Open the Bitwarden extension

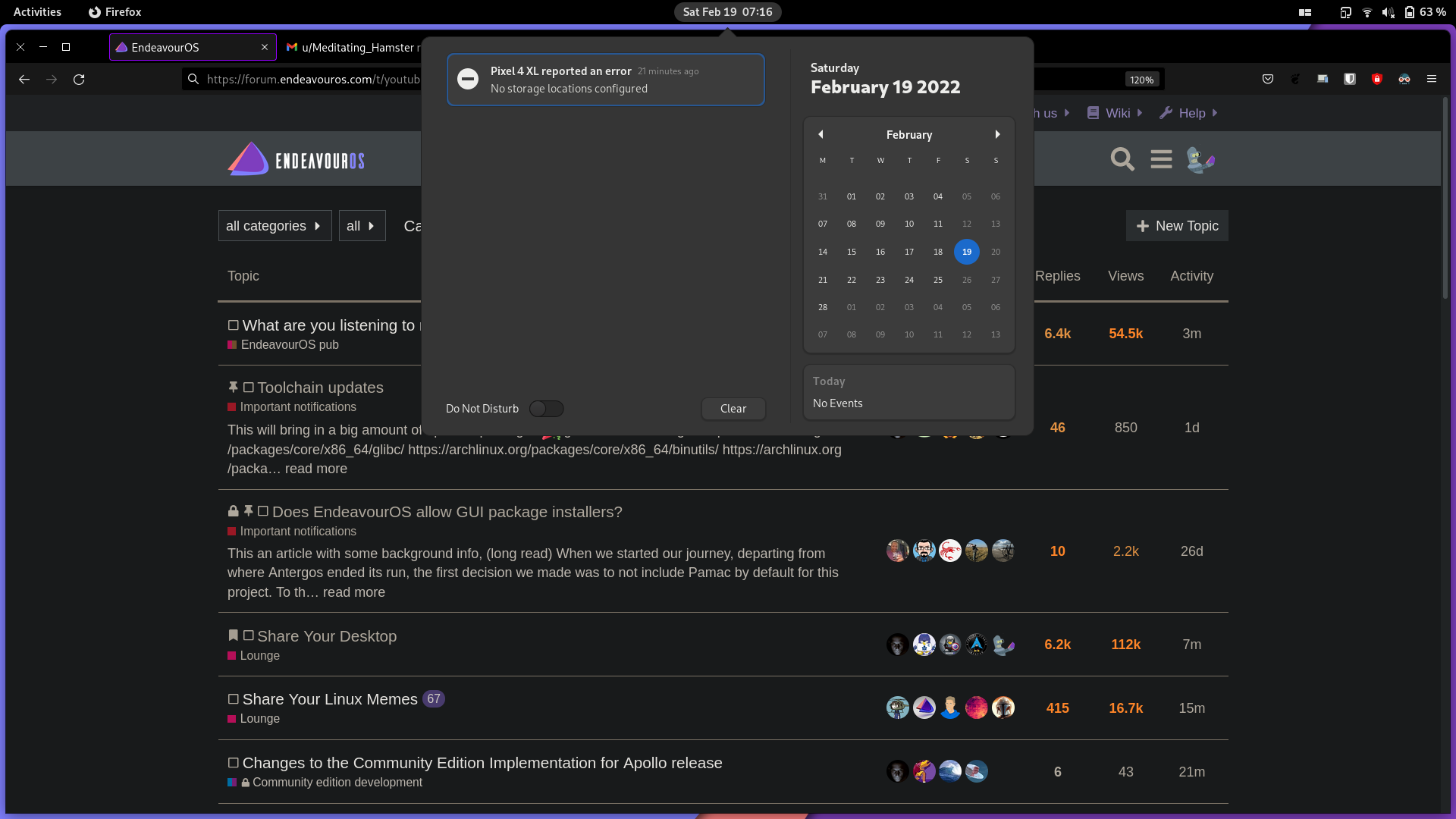pos(1350,79)
